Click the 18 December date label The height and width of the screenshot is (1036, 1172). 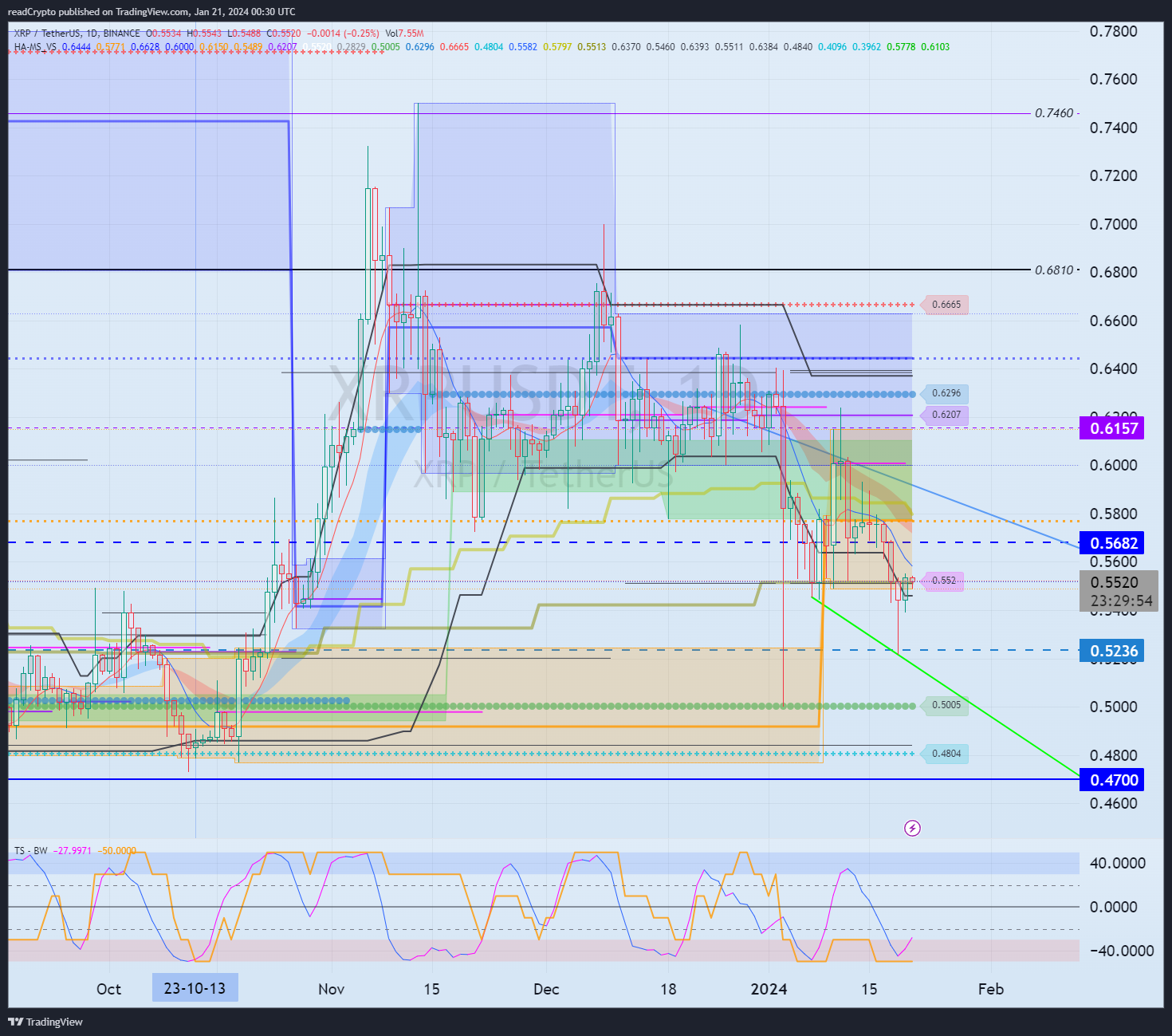pyautogui.click(x=668, y=989)
